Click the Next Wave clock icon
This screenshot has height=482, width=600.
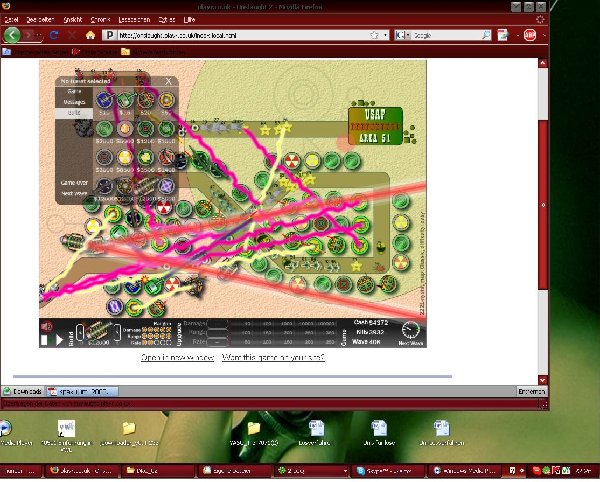(410, 331)
